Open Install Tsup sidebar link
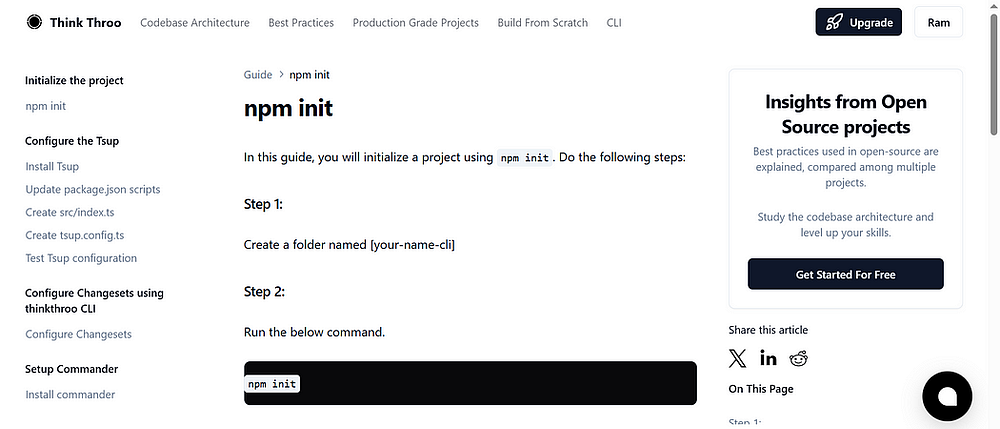The image size is (1000, 429). 52,166
